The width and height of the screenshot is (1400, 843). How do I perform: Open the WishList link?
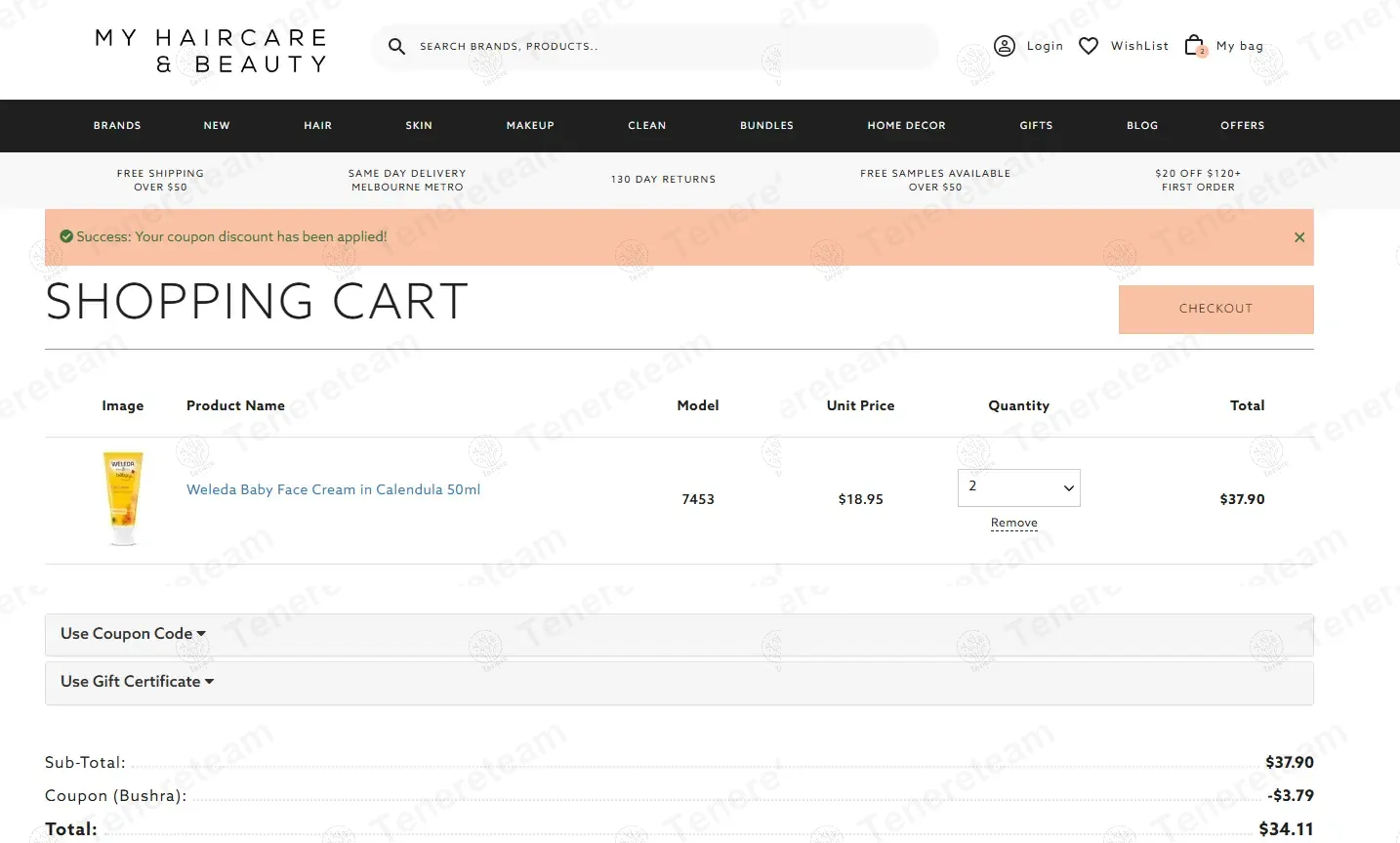tap(1139, 46)
